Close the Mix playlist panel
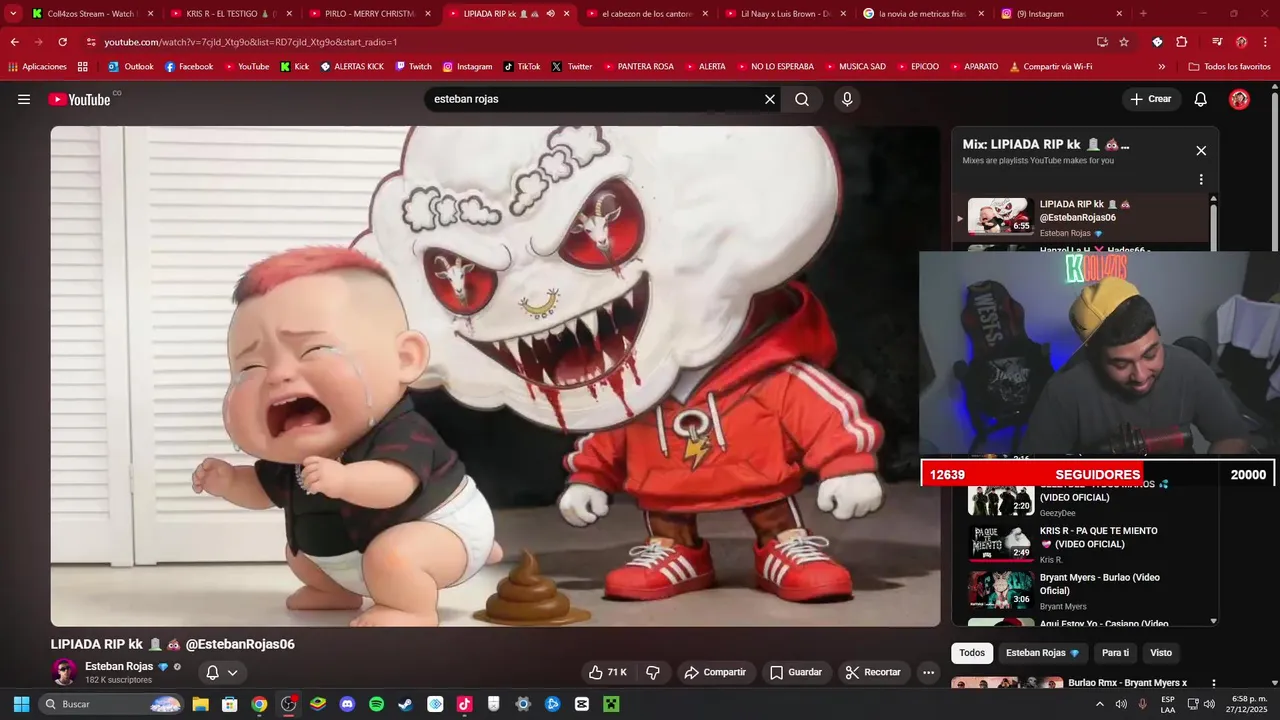Image resolution: width=1280 pixels, height=720 pixels. click(1201, 151)
